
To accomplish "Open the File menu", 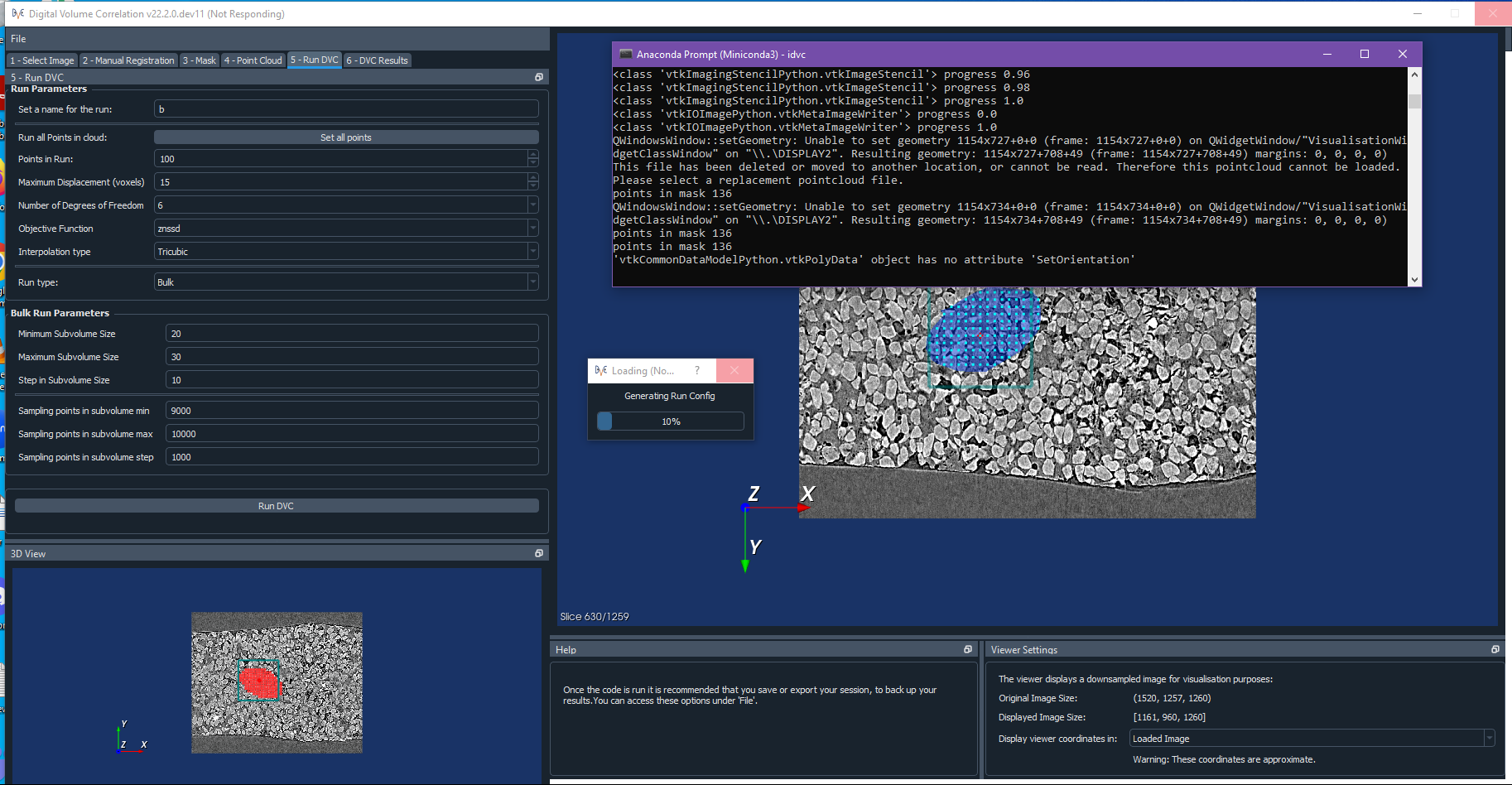I will click(18, 38).
